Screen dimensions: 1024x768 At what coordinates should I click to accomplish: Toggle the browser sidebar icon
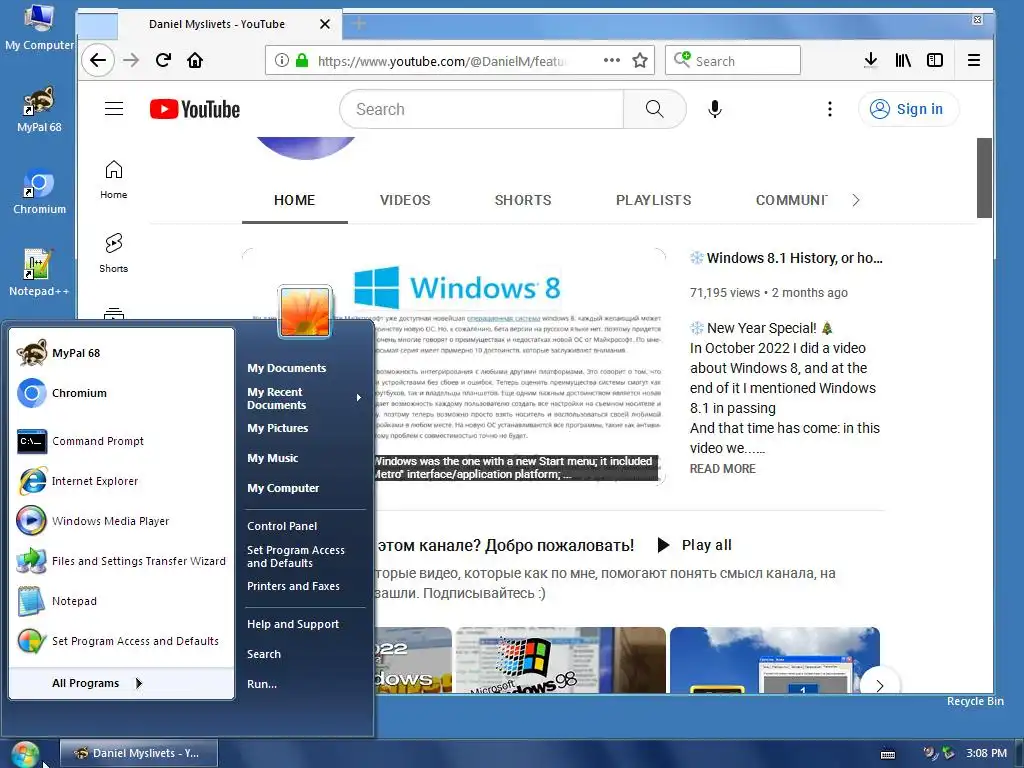click(935, 61)
